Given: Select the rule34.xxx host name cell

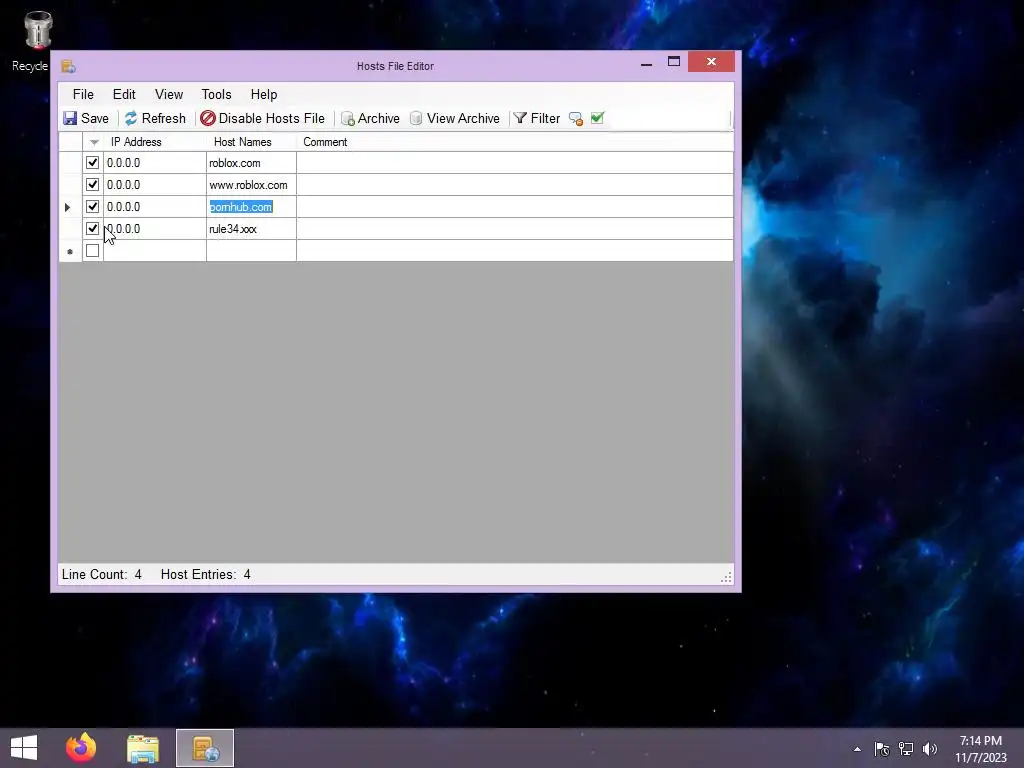Looking at the screenshot, I should coord(251,229).
